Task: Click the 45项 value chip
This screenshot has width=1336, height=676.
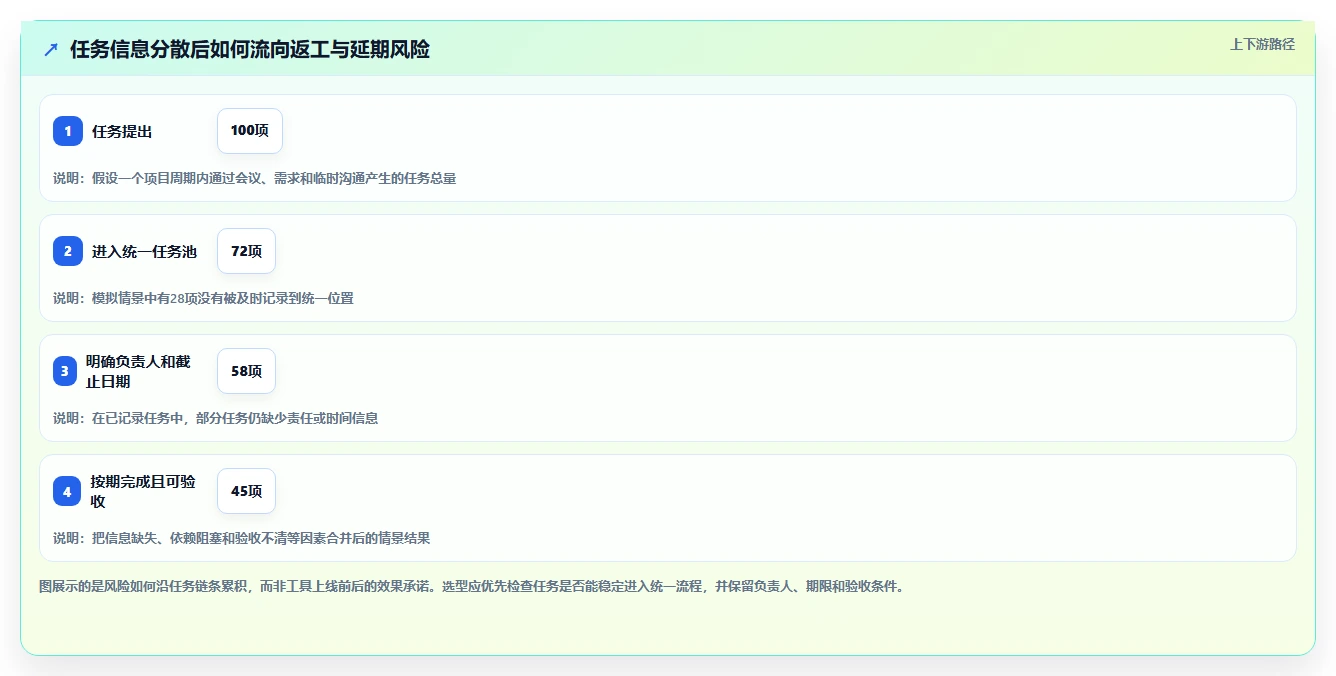Action: click(x=246, y=491)
